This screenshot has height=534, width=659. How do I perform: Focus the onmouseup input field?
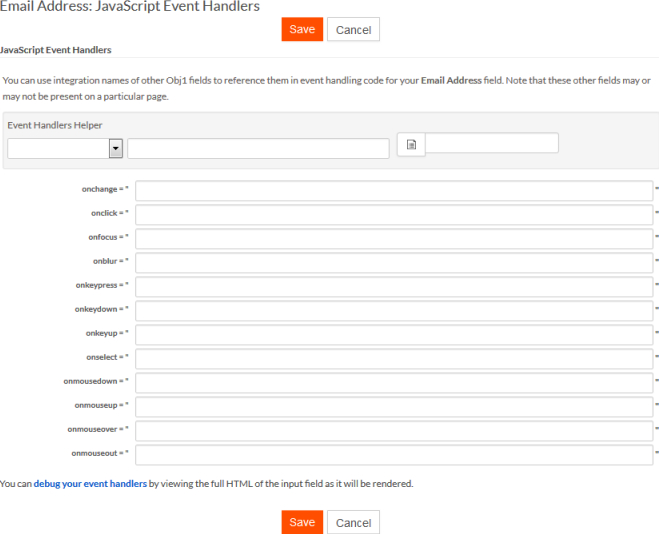[x=394, y=406]
